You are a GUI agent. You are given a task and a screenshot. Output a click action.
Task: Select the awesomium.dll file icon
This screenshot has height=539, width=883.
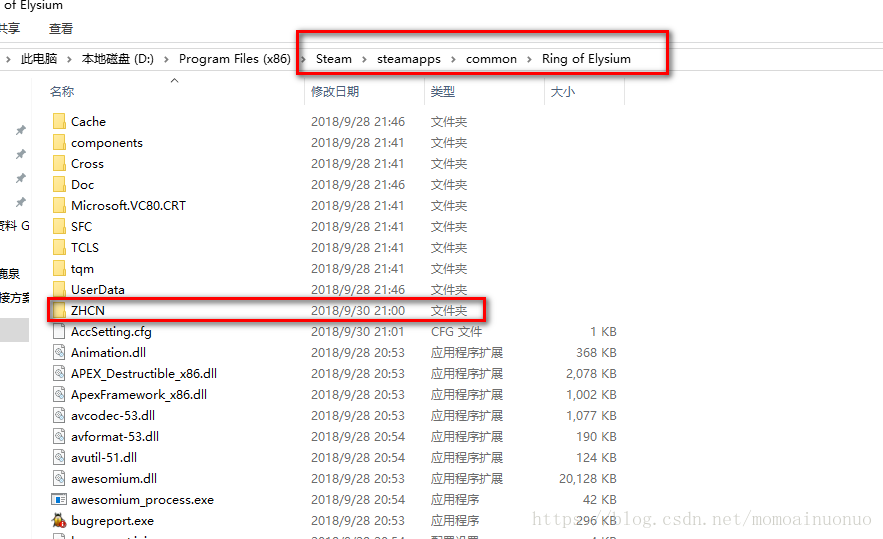(x=59, y=478)
